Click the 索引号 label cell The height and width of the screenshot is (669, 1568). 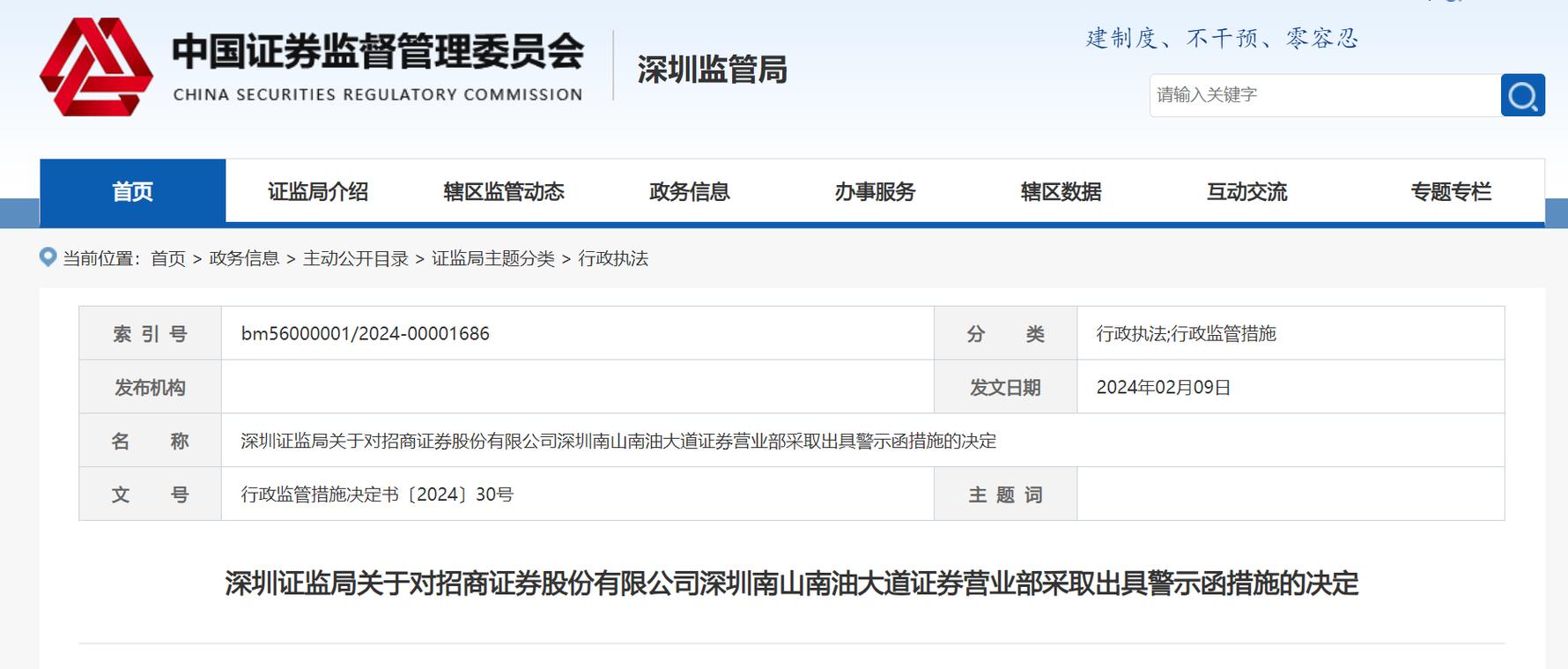[150, 334]
